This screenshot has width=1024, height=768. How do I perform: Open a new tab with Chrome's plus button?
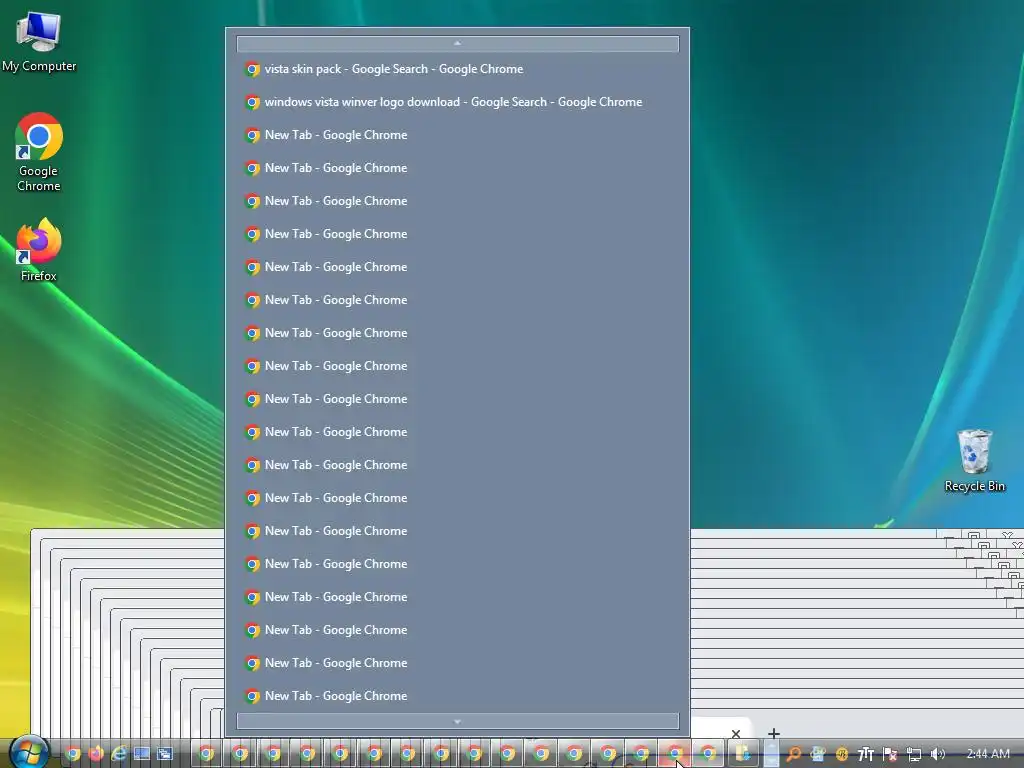(x=774, y=733)
